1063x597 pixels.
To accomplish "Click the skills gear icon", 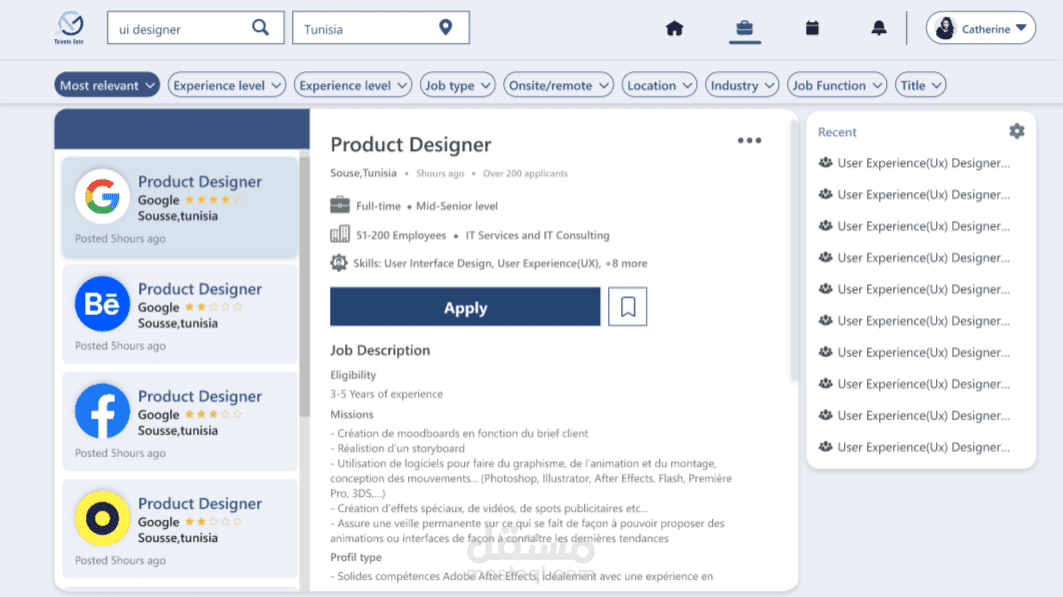I will pyautogui.click(x=339, y=263).
